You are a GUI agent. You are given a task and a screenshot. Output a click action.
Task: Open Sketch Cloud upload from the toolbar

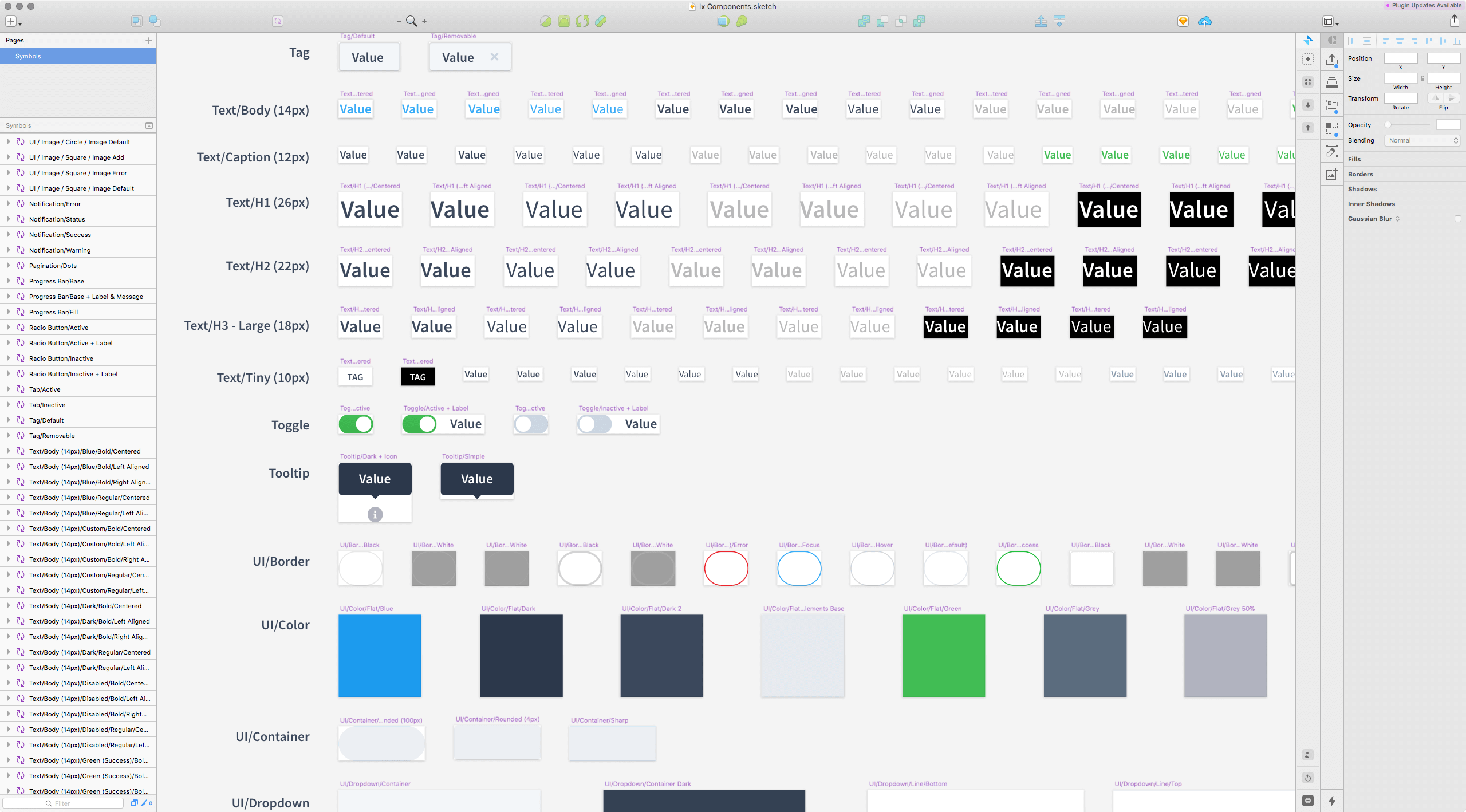[x=1206, y=21]
